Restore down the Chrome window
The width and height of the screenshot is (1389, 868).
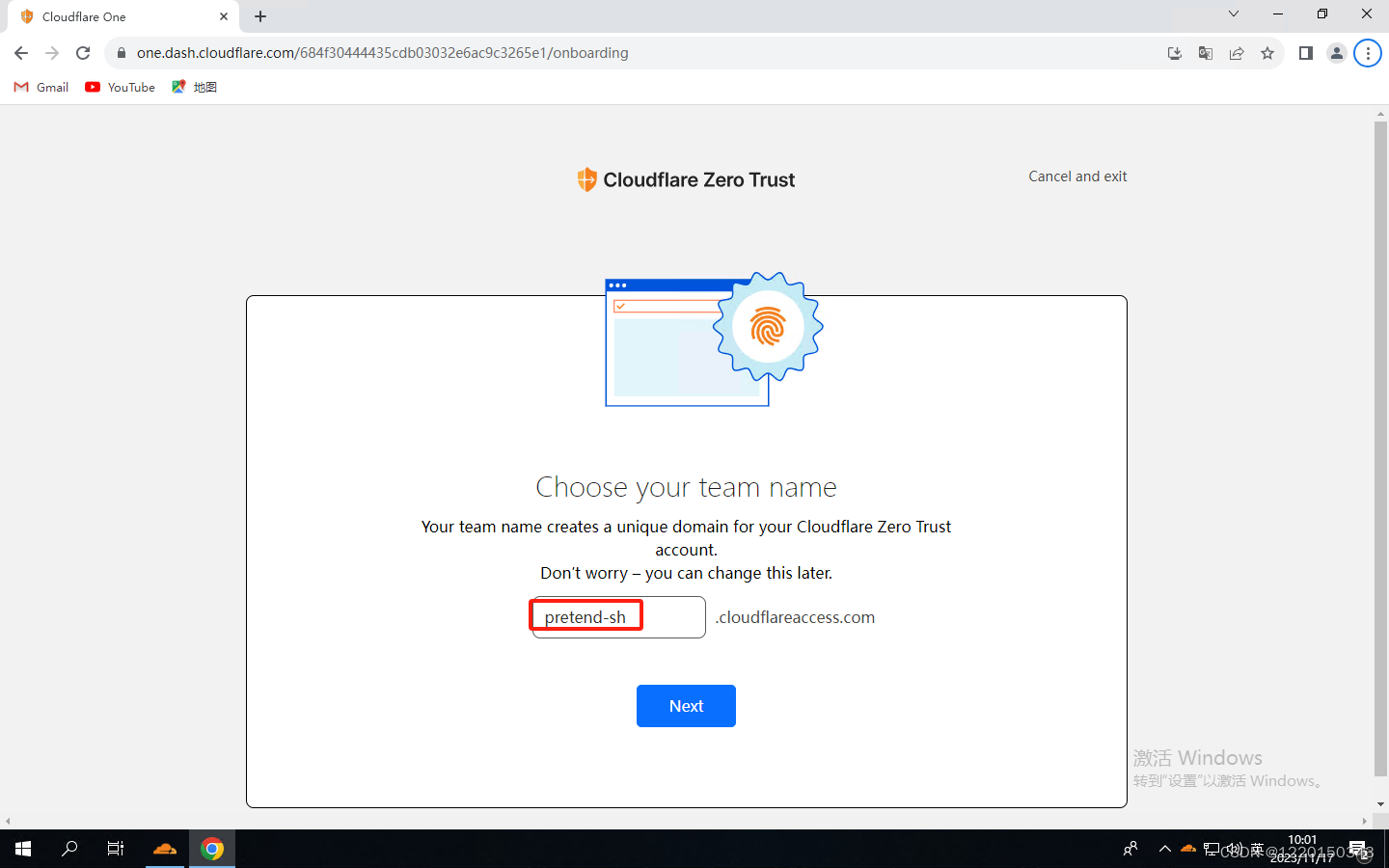pos(1322,14)
